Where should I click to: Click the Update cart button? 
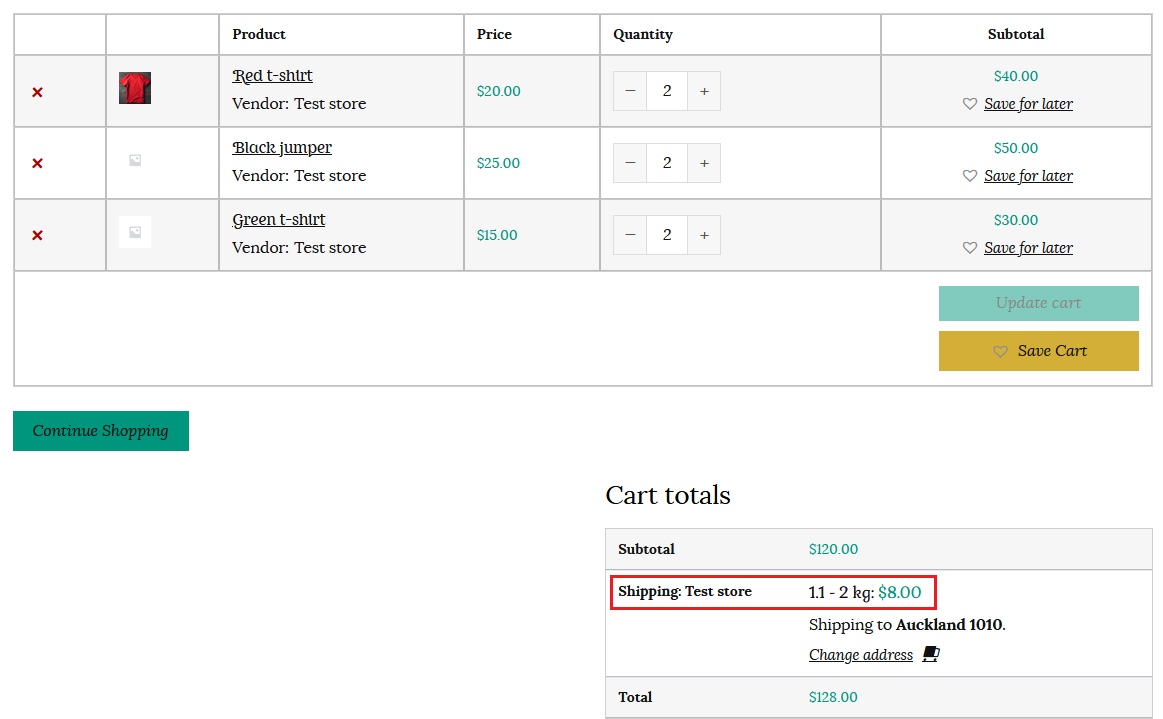[1038, 303]
